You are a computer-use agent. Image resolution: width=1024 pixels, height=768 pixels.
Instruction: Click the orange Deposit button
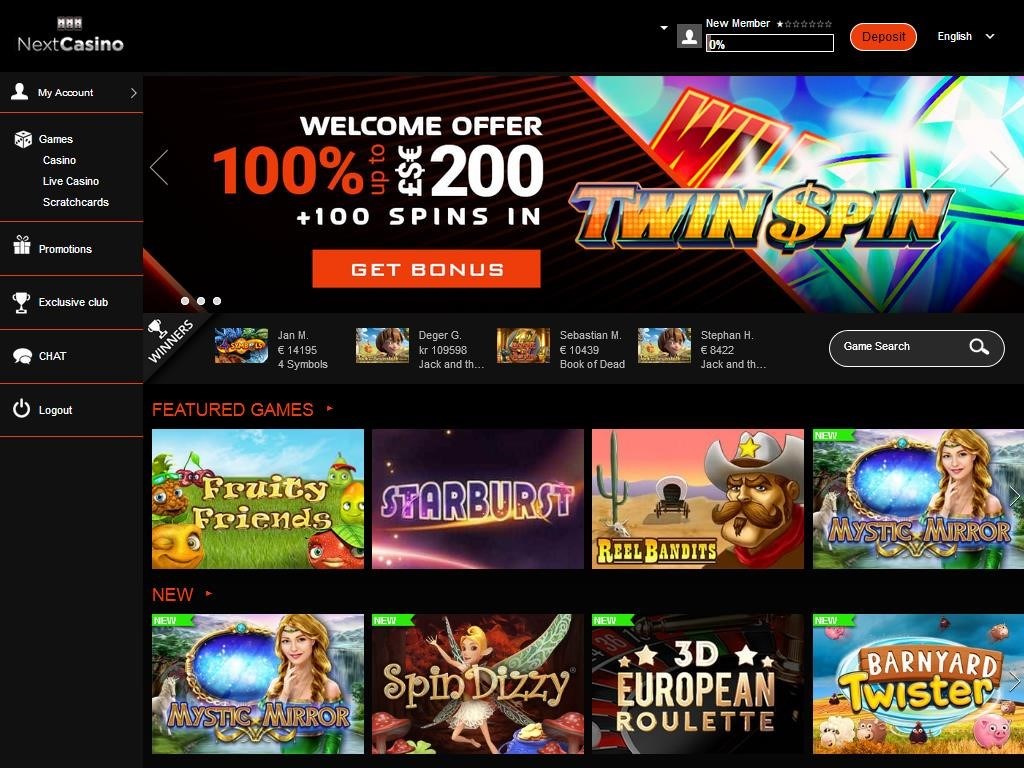tap(883, 37)
